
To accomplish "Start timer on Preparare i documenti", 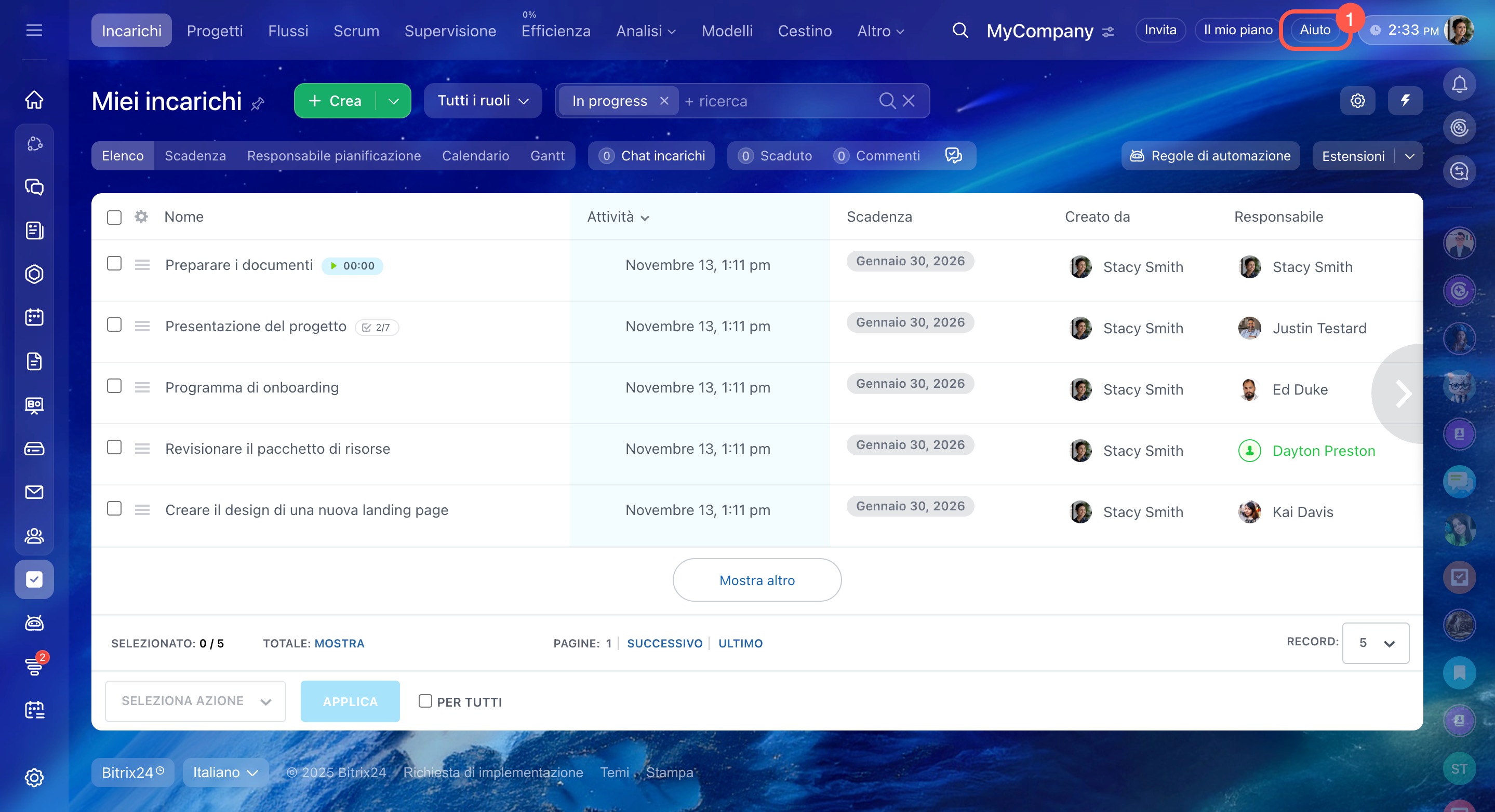I will 333,266.
